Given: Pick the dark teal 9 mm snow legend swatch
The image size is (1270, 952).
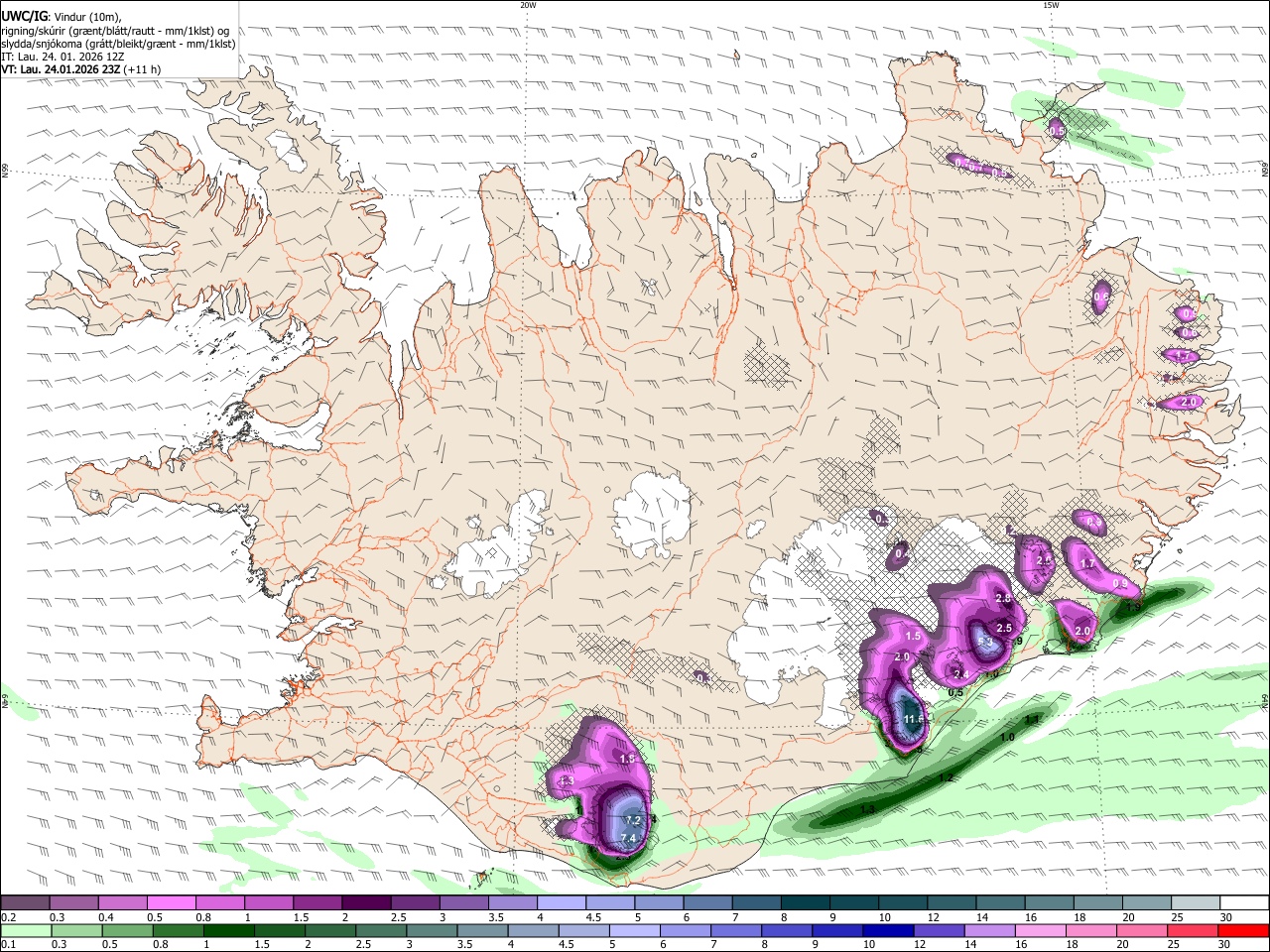Looking at the screenshot, I should (854, 903).
